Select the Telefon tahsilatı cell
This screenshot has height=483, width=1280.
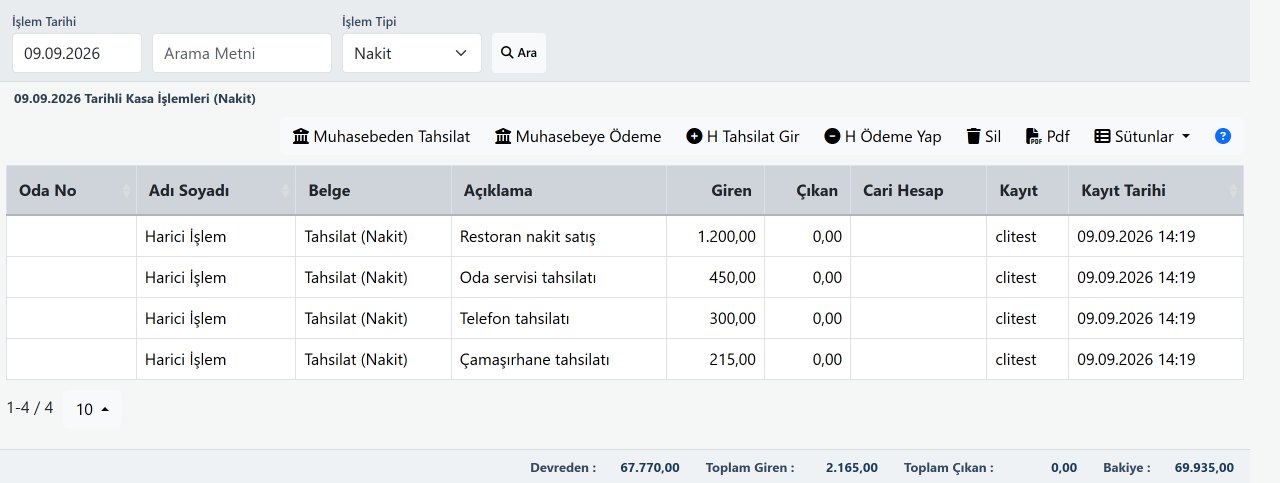click(559, 318)
